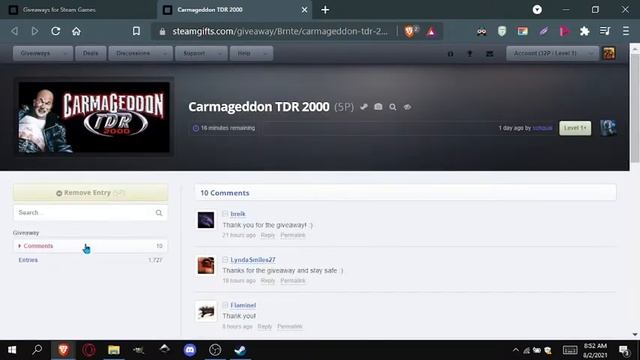The width and height of the screenshot is (640, 360).
Task: Click the shield extension icon in toolbar
Action: [x=502, y=31]
